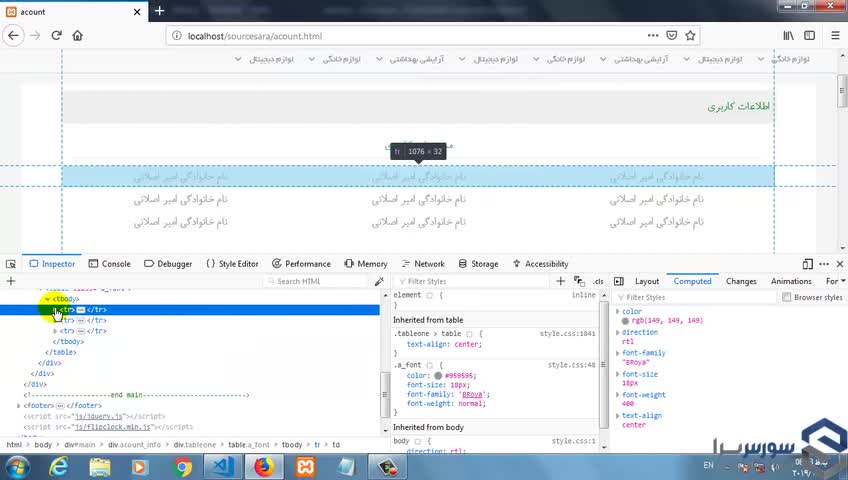Open the overflow sidebar tabs dropdown arrow
848x480 pixels.
843,281
